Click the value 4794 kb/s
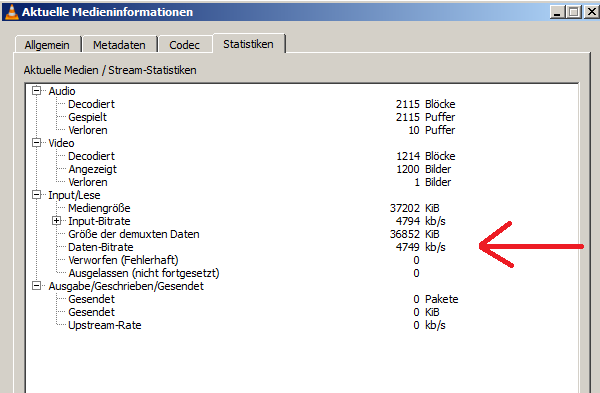600x393 pixels. 421,221
